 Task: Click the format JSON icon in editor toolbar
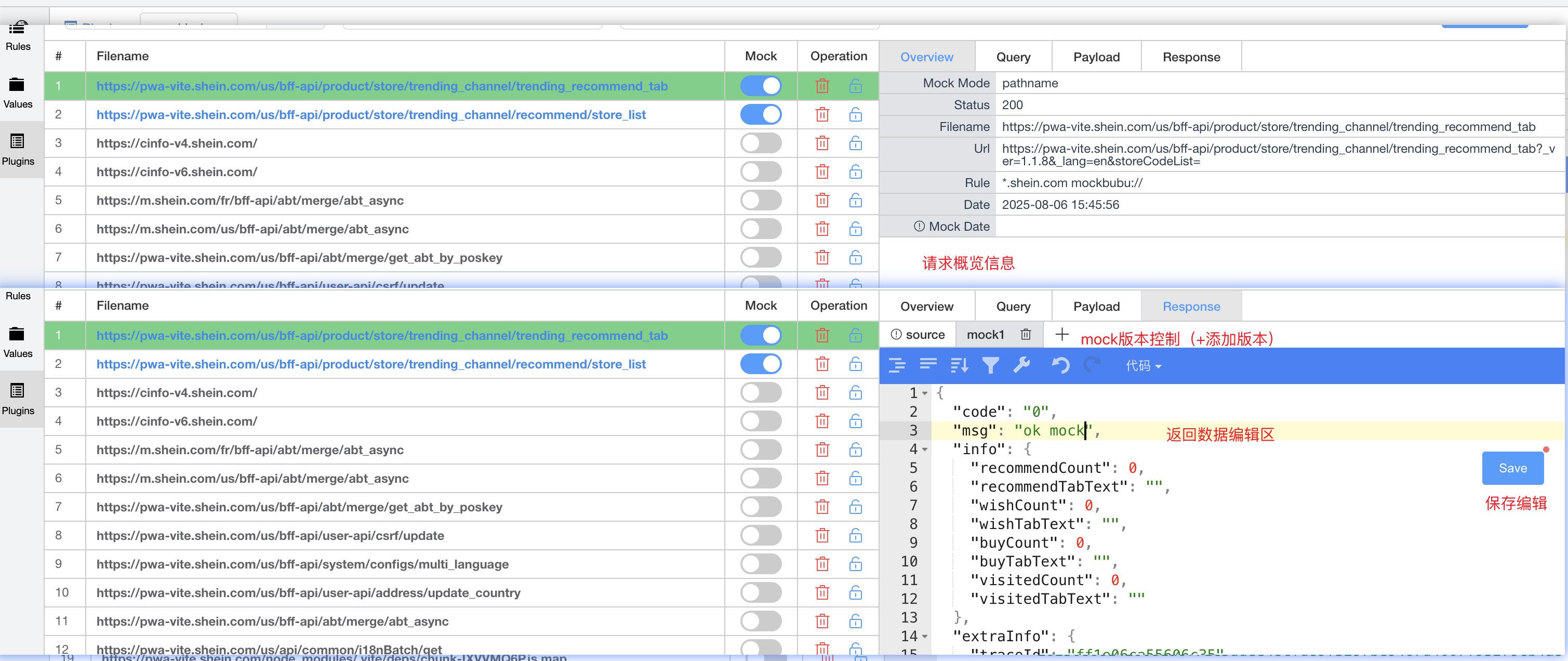pyautogui.click(x=897, y=365)
